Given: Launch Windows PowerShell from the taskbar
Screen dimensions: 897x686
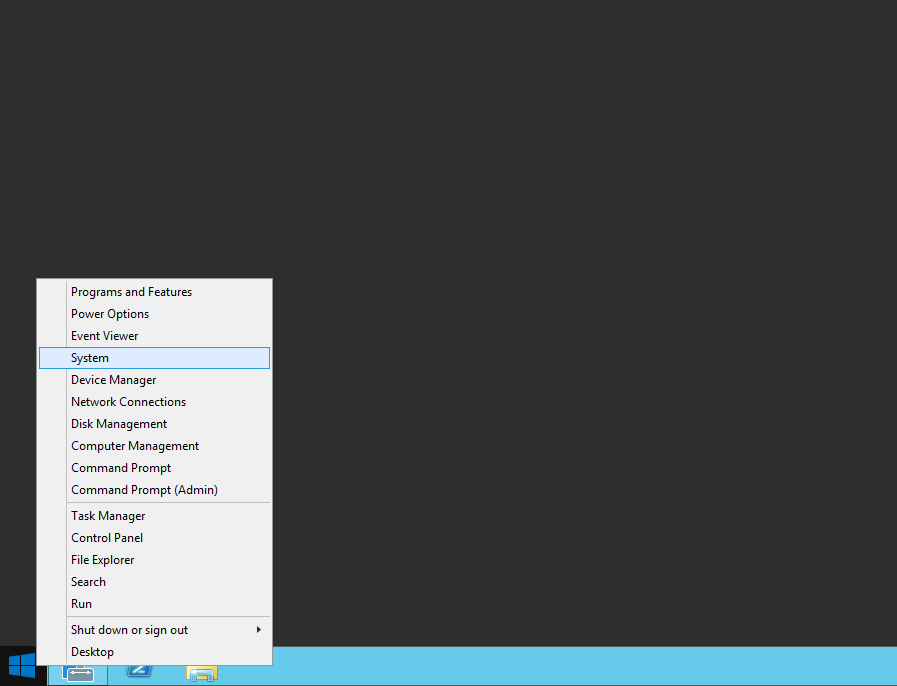Looking at the screenshot, I should coord(139,671).
